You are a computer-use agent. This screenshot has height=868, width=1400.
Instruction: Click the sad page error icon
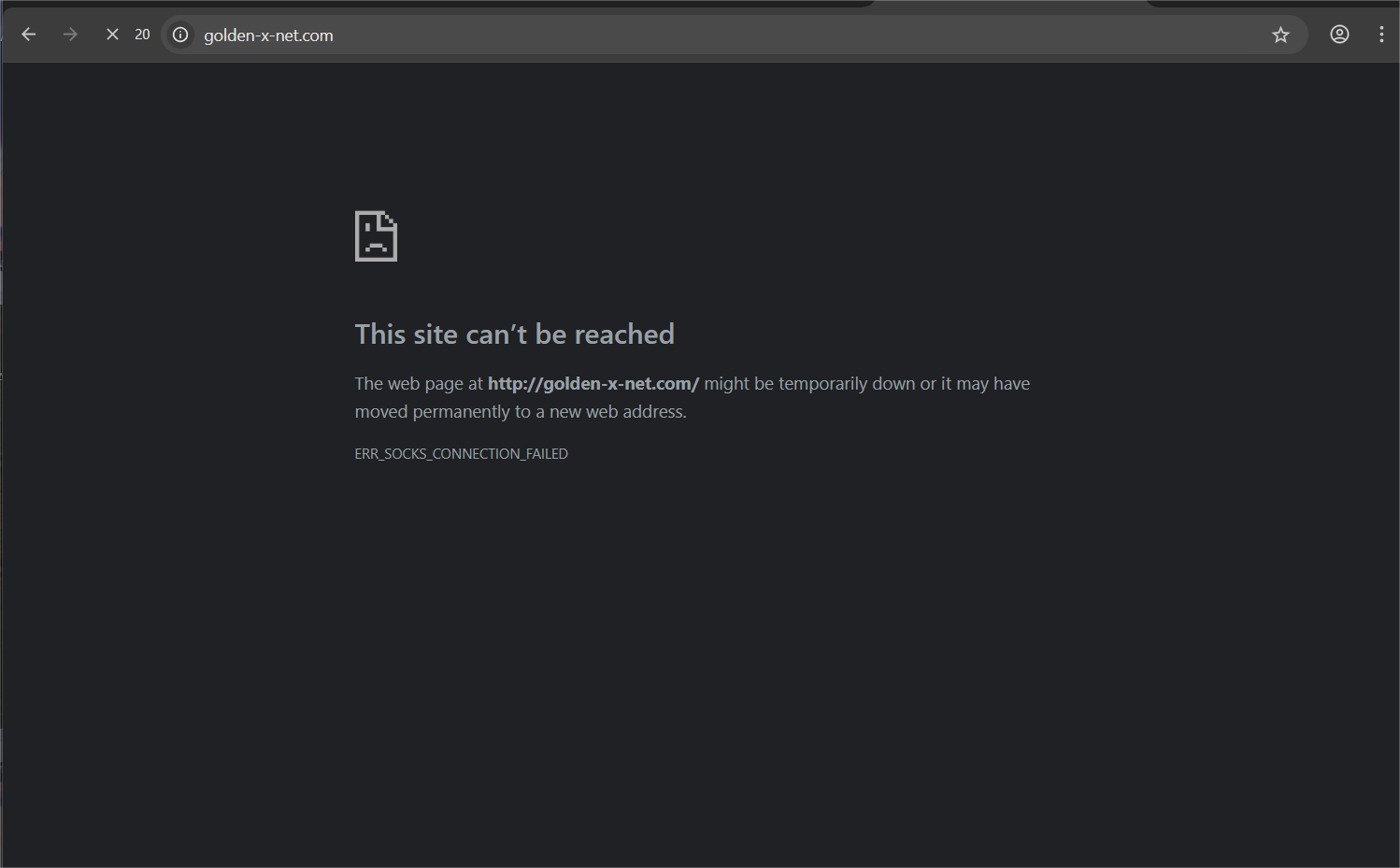(x=376, y=236)
